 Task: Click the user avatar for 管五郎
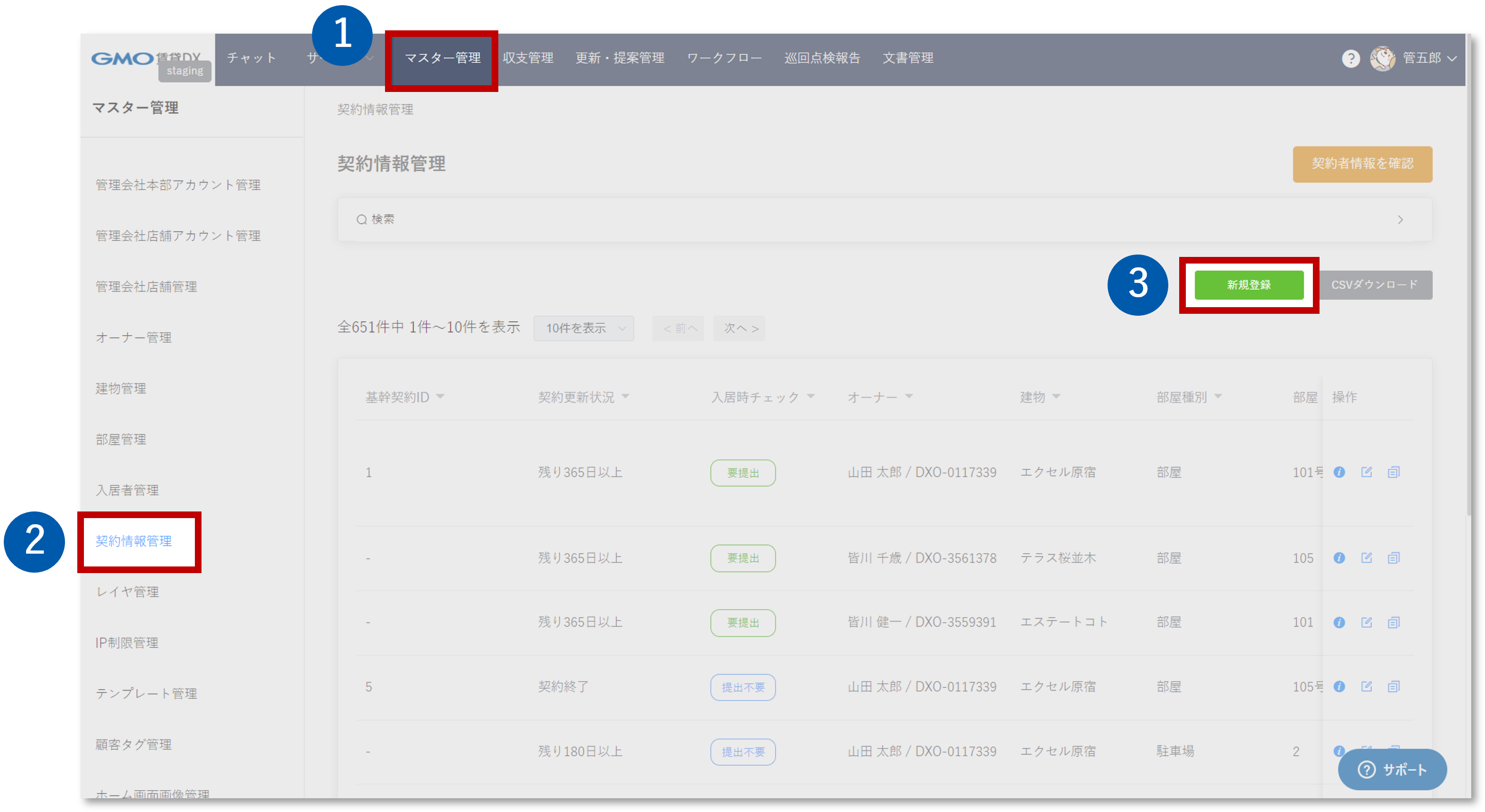(1382, 58)
